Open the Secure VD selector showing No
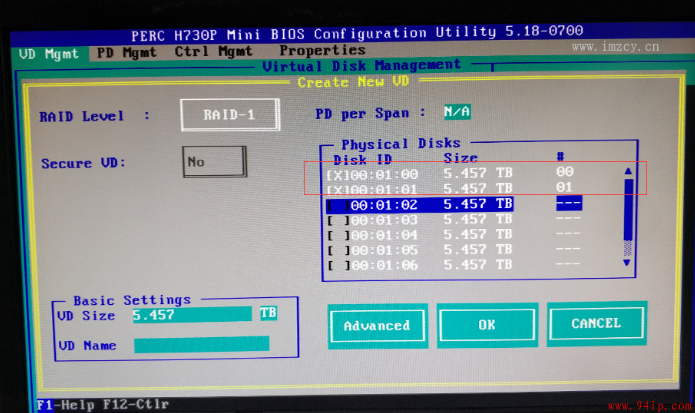Image resolution: width=695 pixels, height=413 pixels. coord(214,162)
